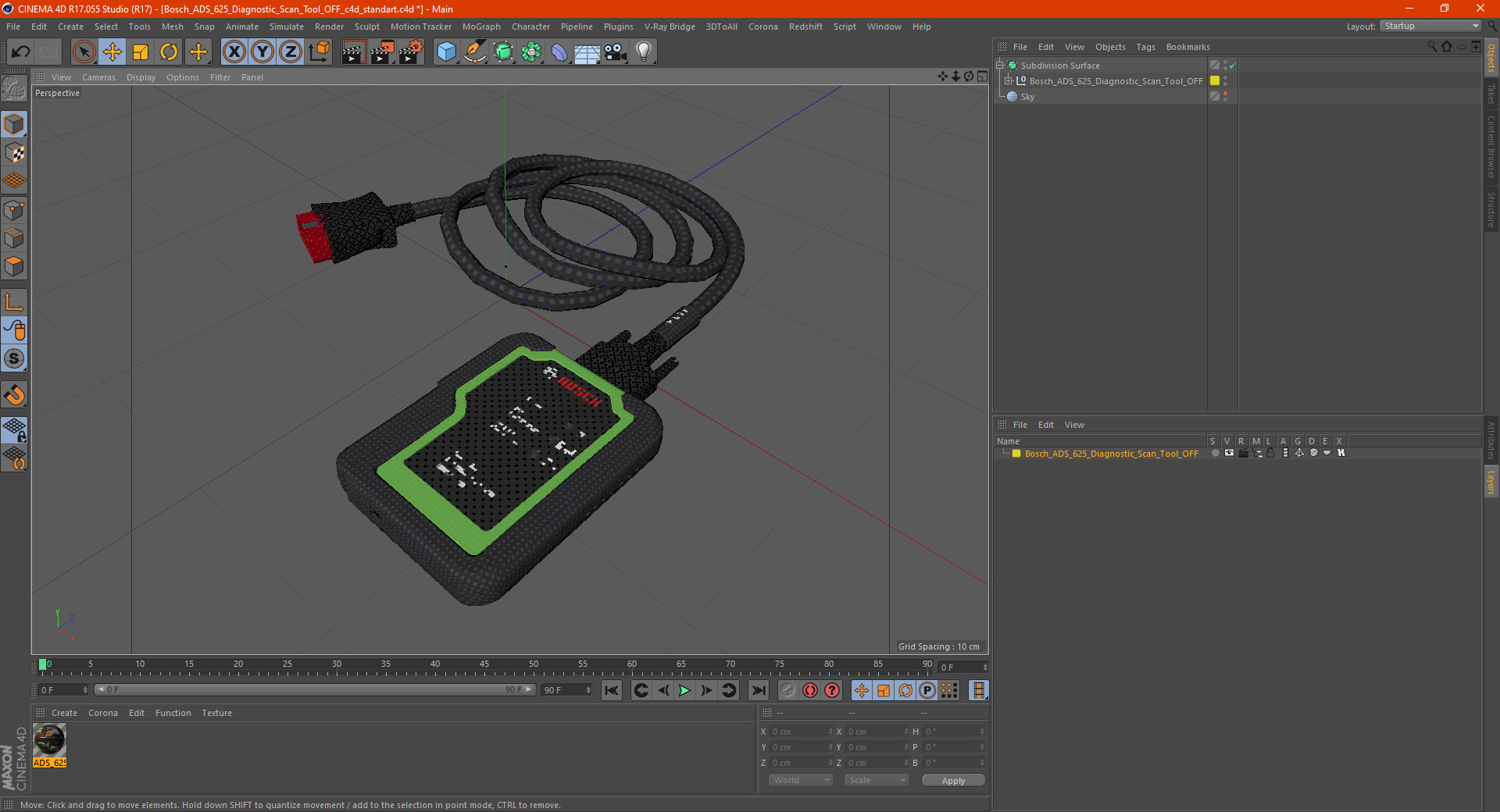Toggle Y axis lock
This screenshot has height=812, width=1500.
[262, 52]
